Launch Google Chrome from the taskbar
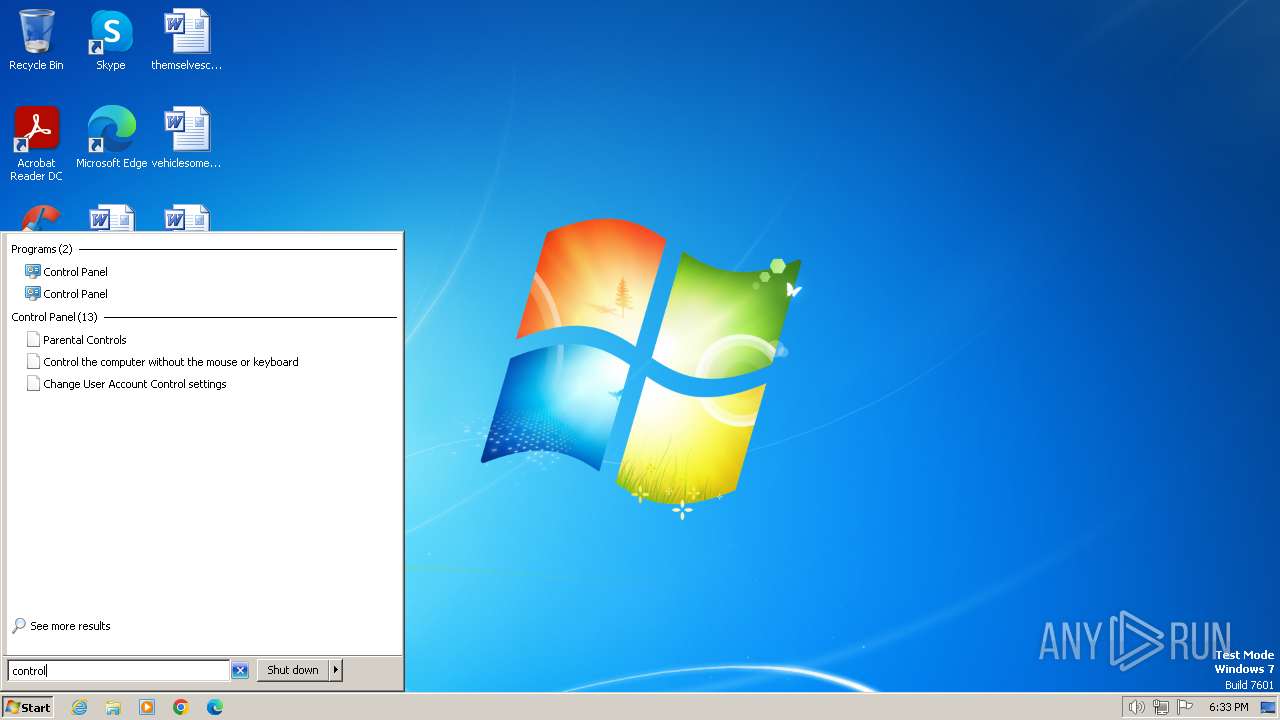This screenshot has width=1280, height=720. pyautogui.click(x=181, y=707)
